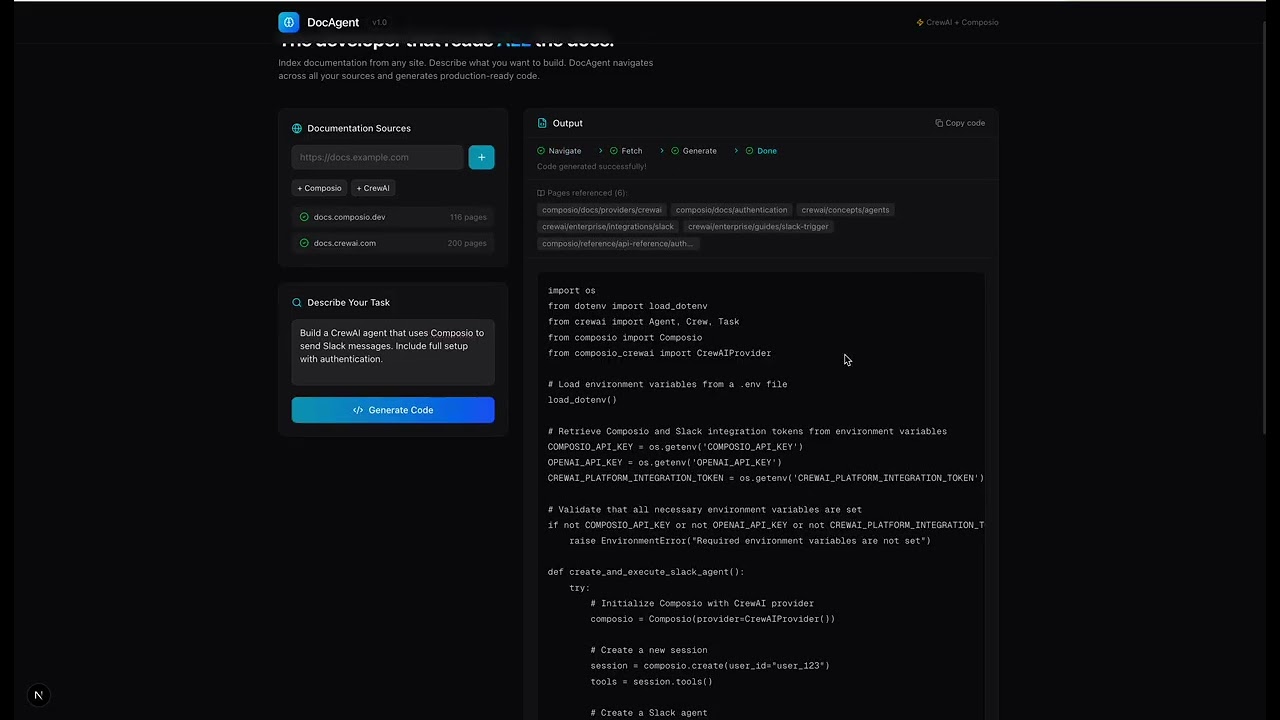
Task: Click the Copy code button
Action: tap(960, 123)
